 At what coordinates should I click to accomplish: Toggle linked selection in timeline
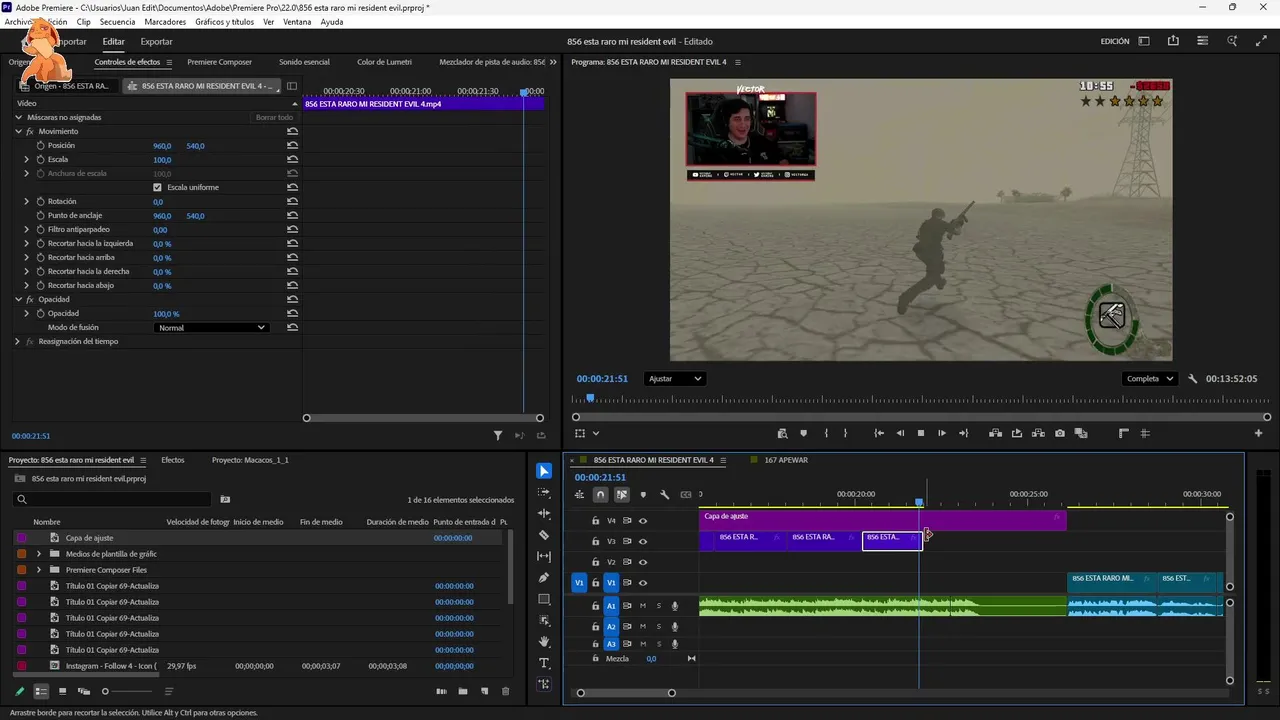pyautogui.click(x=622, y=494)
